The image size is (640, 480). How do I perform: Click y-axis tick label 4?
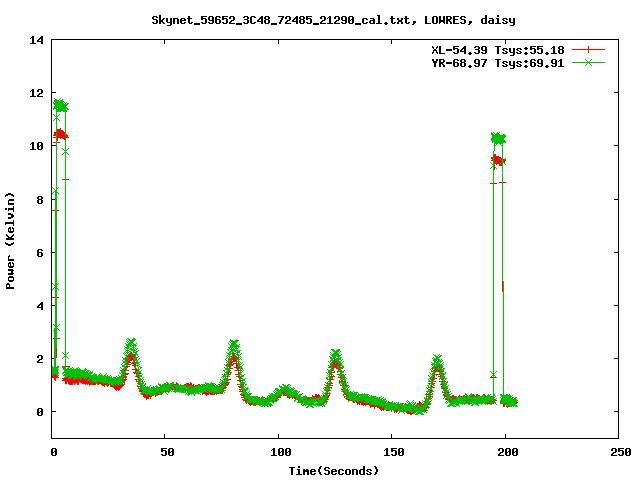pos(40,306)
